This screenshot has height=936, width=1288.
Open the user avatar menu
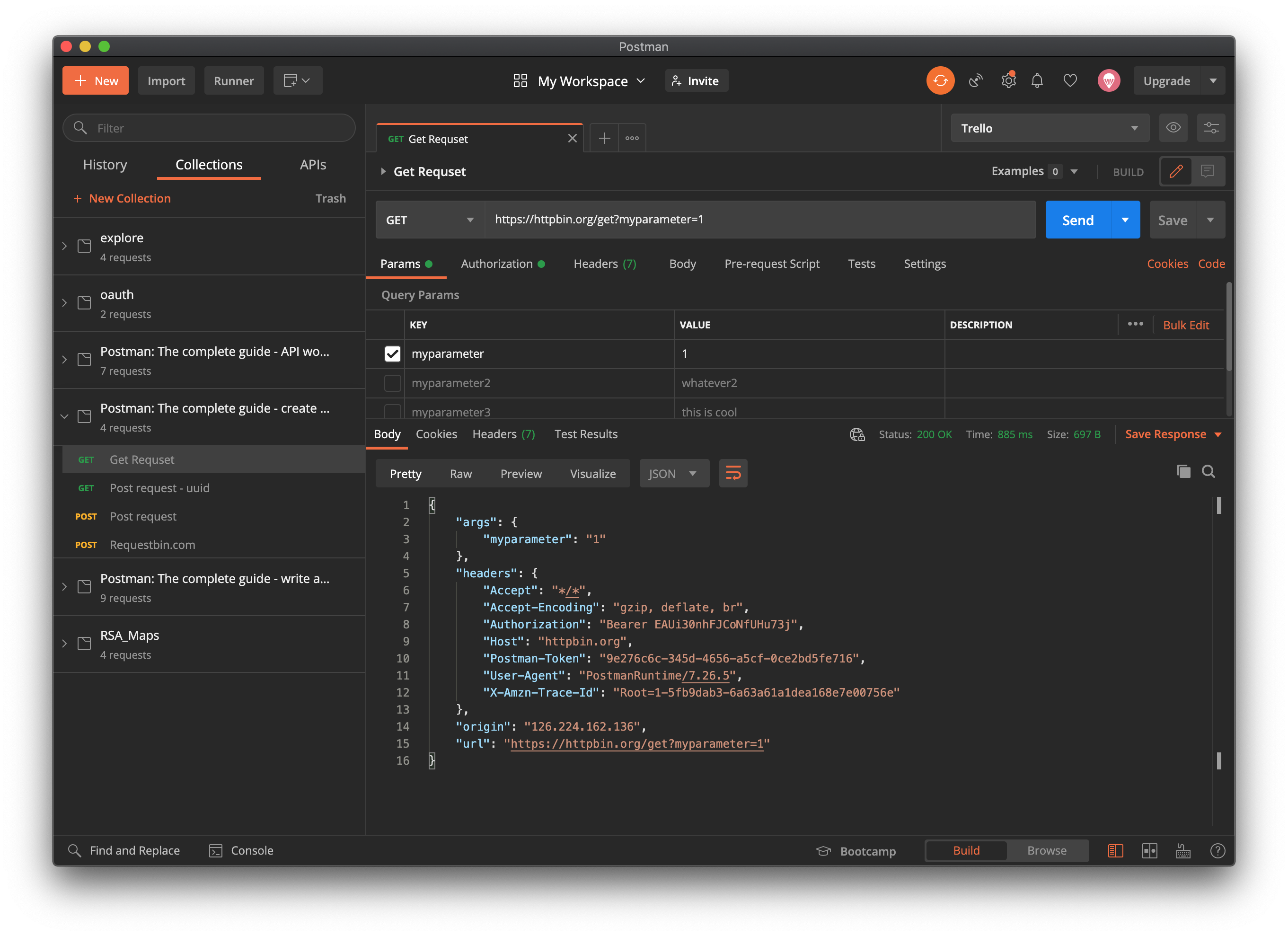1109,80
